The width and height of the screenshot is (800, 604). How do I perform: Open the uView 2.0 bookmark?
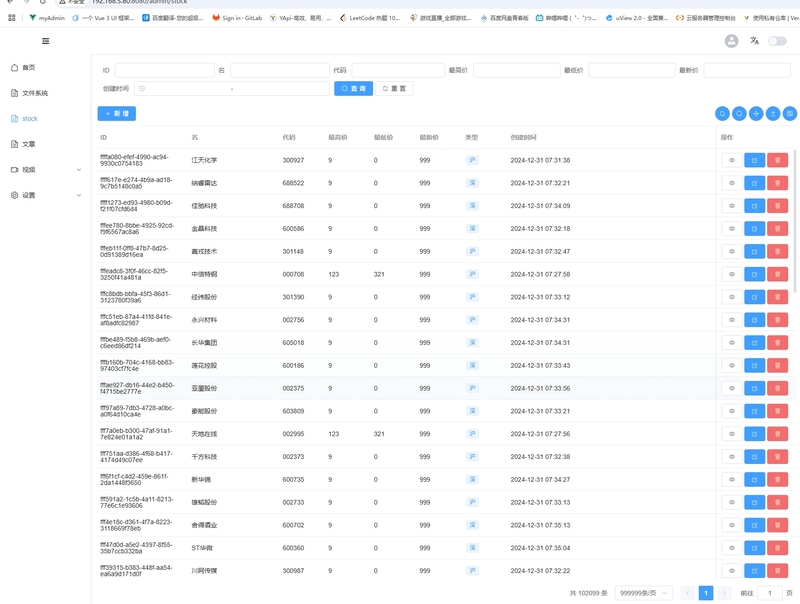click(x=637, y=18)
